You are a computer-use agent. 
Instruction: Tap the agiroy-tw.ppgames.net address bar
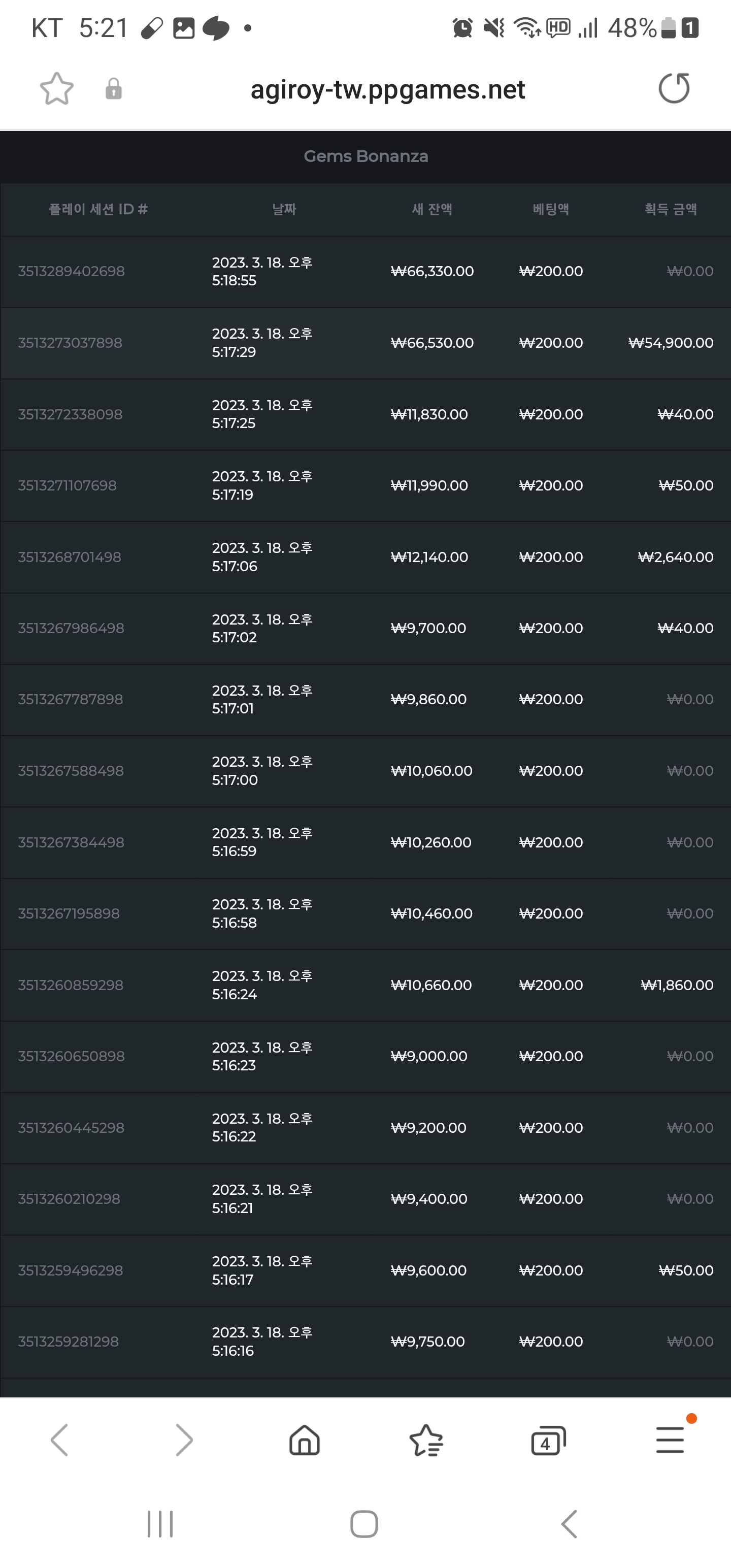(388, 89)
